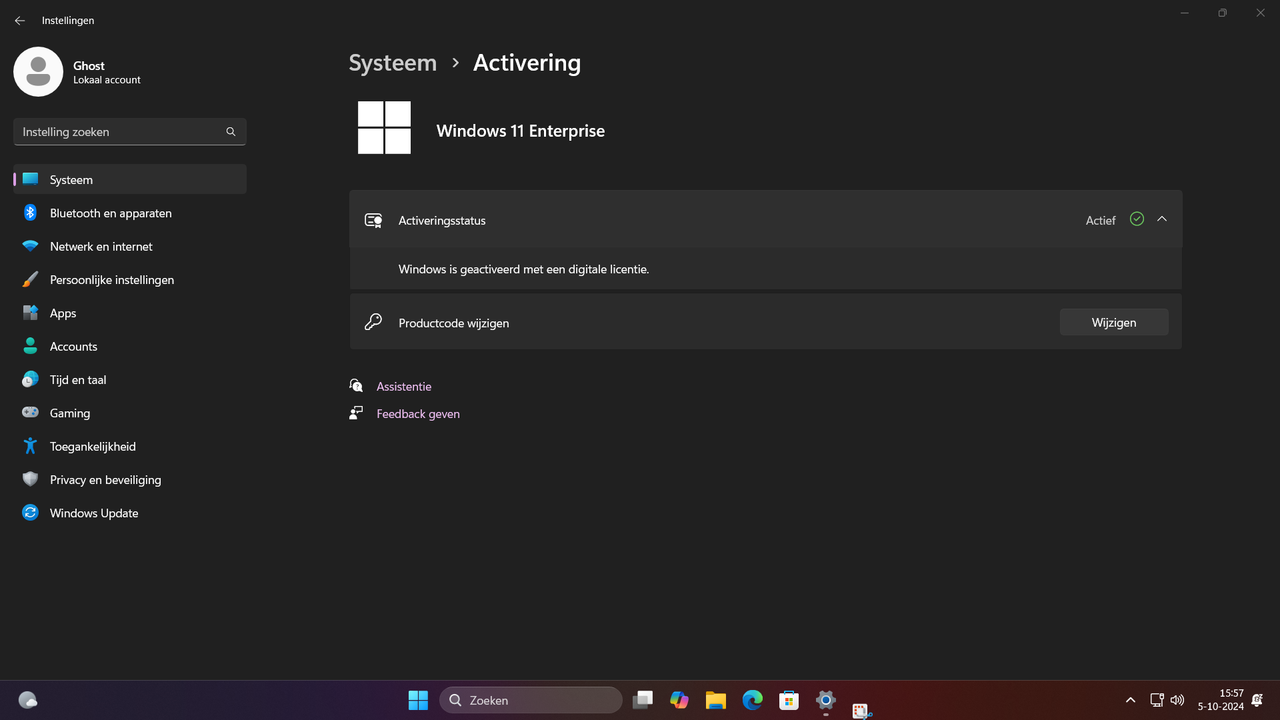Open Systeem in the settings sidebar
Screen dimensions: 1280x720
pyautogui.click(x=130, y=180)
